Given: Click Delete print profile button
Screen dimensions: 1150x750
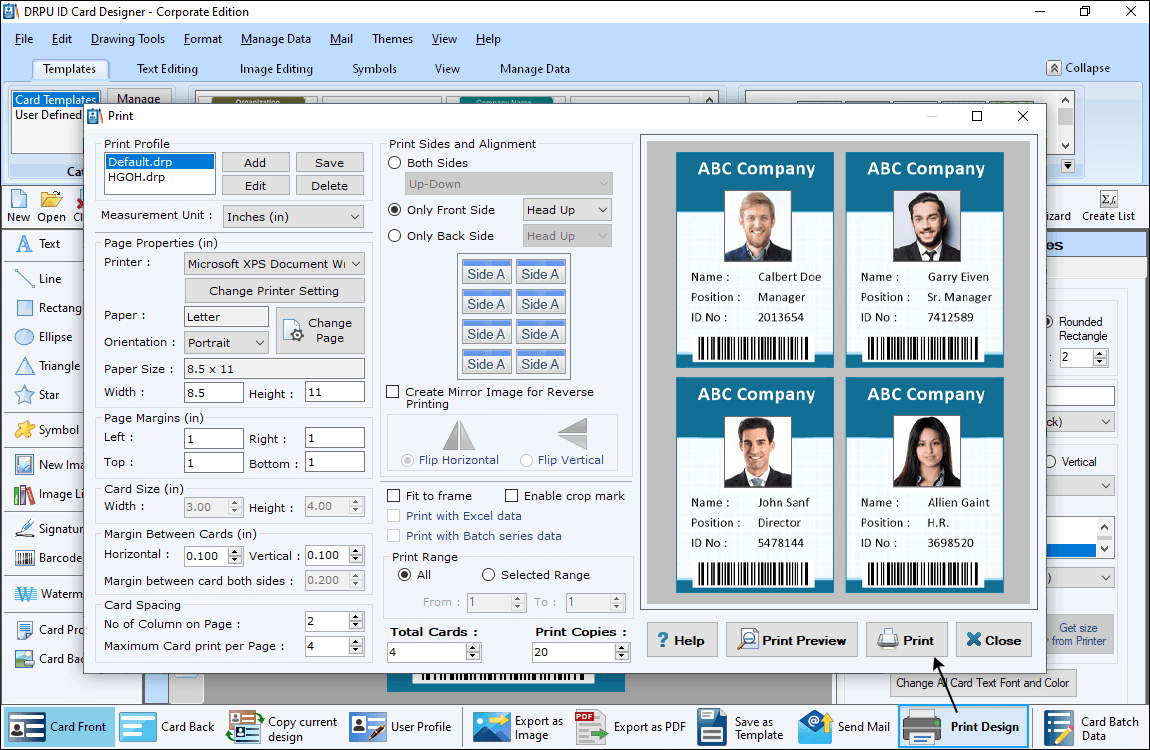Looking at the screenshot, I should pyautogui.click(x=329, y=185).
